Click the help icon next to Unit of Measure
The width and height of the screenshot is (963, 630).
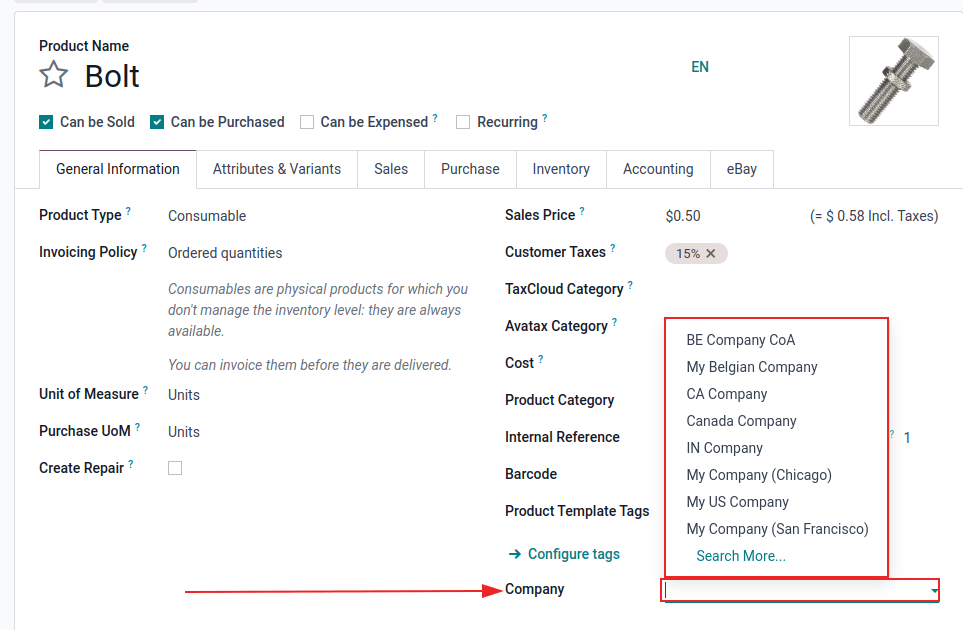[146, 391]
